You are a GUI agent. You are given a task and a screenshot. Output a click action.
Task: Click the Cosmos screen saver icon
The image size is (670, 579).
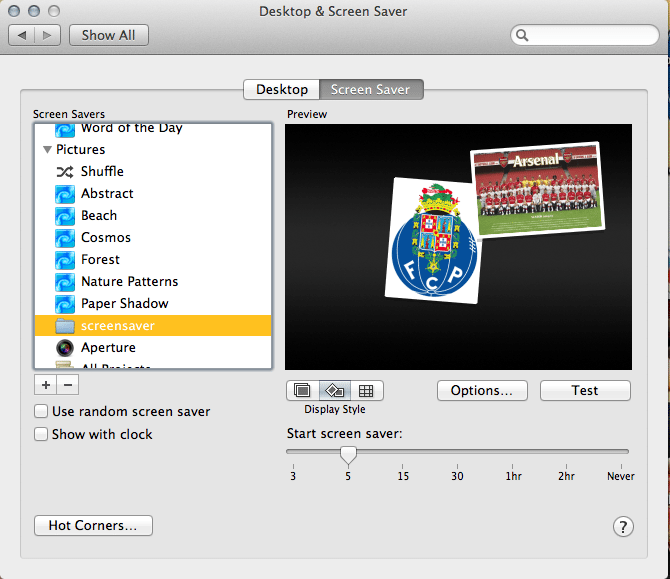(65, 238)
